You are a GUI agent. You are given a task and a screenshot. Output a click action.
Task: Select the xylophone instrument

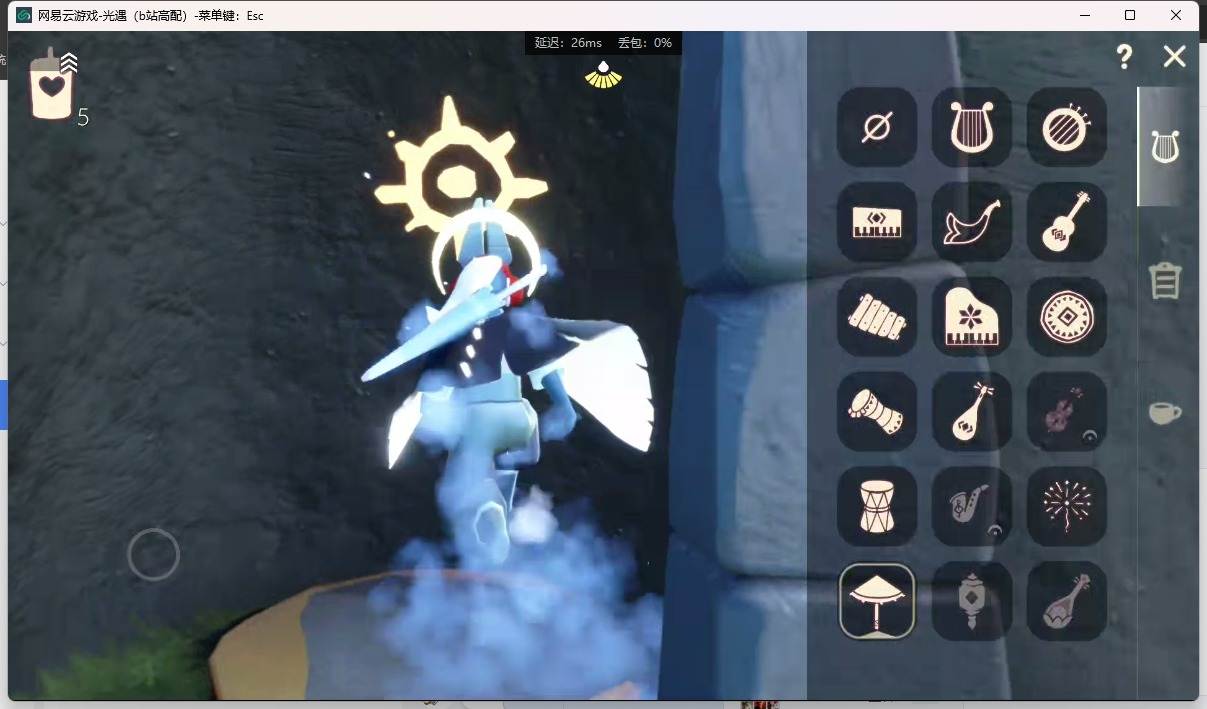pyautogui.click(x=877, y=317)
